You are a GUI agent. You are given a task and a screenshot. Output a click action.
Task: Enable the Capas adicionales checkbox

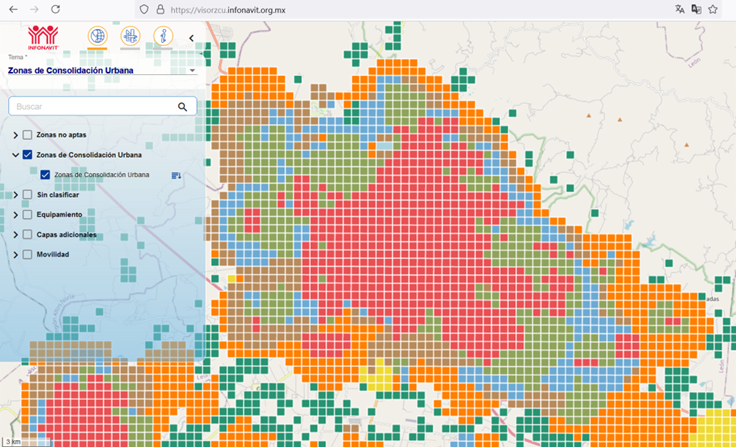coord(27,234)
